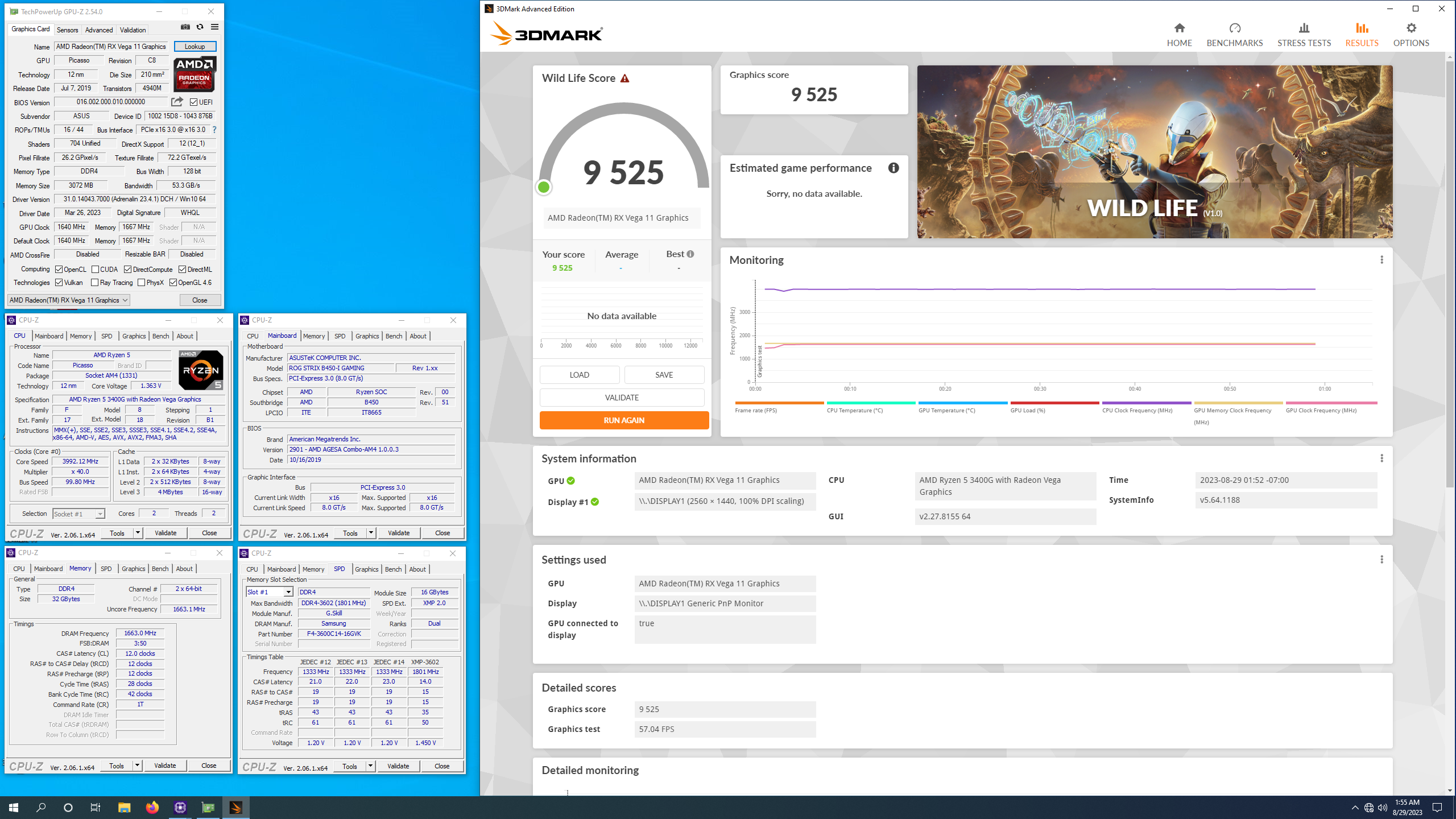The height and width of the screenshot is (819, 1456).
Task: Click the 3DMark logo
Action: coord(547,34)
